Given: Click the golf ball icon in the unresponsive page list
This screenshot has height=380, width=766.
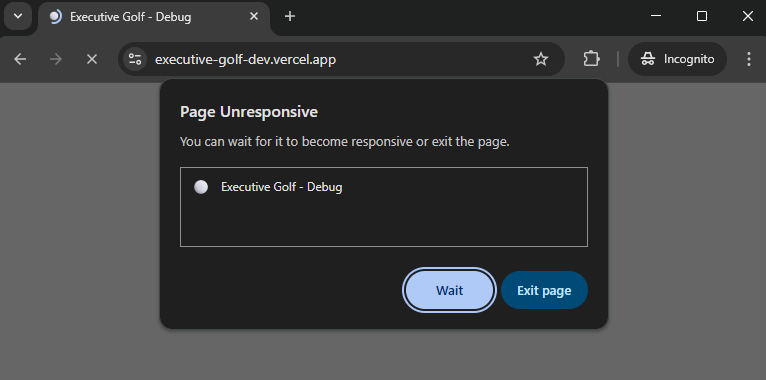Looking at the screenshot, I should pos(201,187).
